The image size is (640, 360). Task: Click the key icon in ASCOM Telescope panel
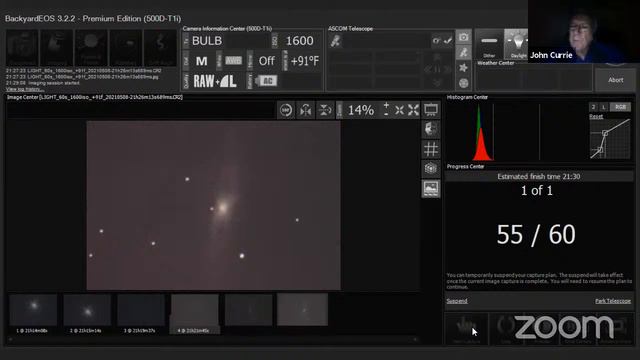tap(437, 40)
